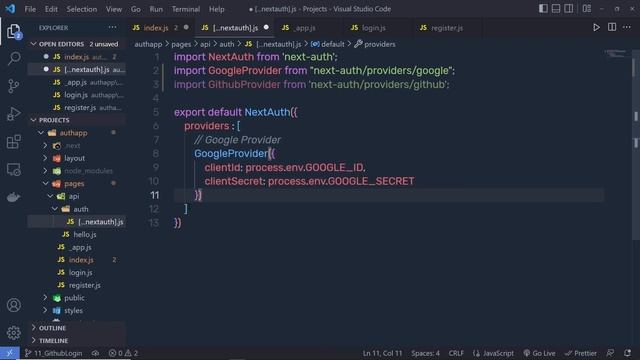
Task: Open the File menu
Action: pyautogui.click(x=30, y=9)
